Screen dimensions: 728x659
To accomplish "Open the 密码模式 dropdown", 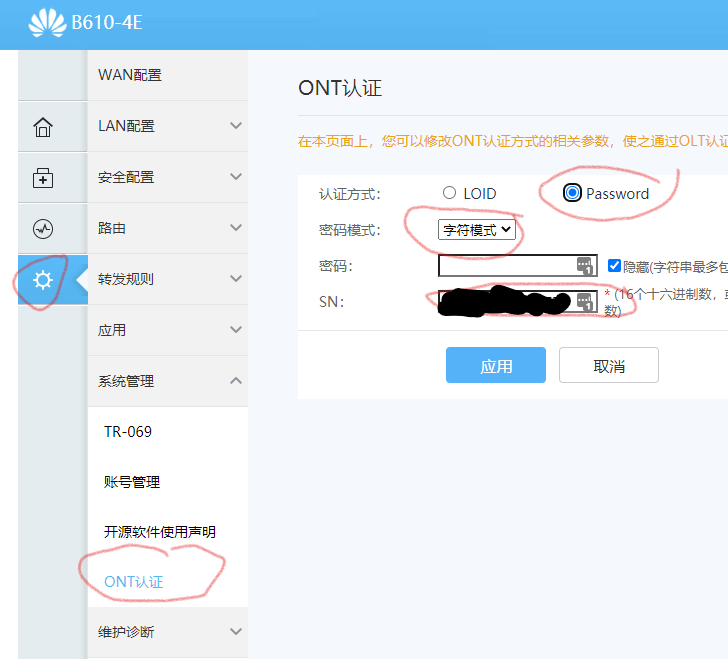I will click(x=477, y=230).
